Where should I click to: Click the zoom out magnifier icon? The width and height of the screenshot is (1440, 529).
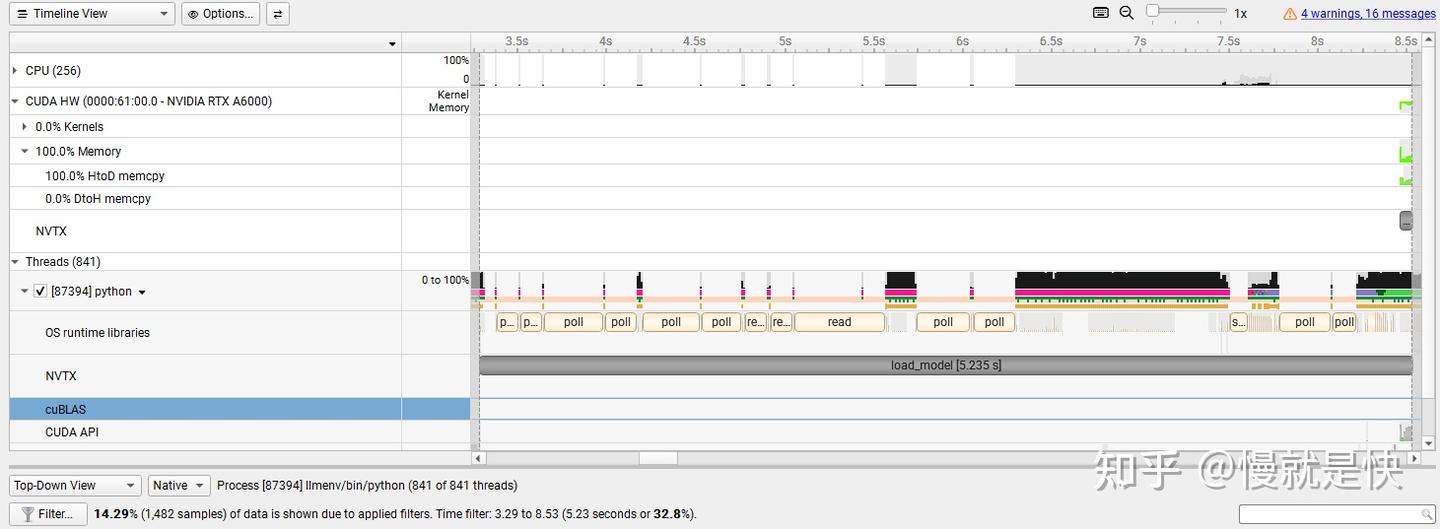click(x=1126, y=13)
